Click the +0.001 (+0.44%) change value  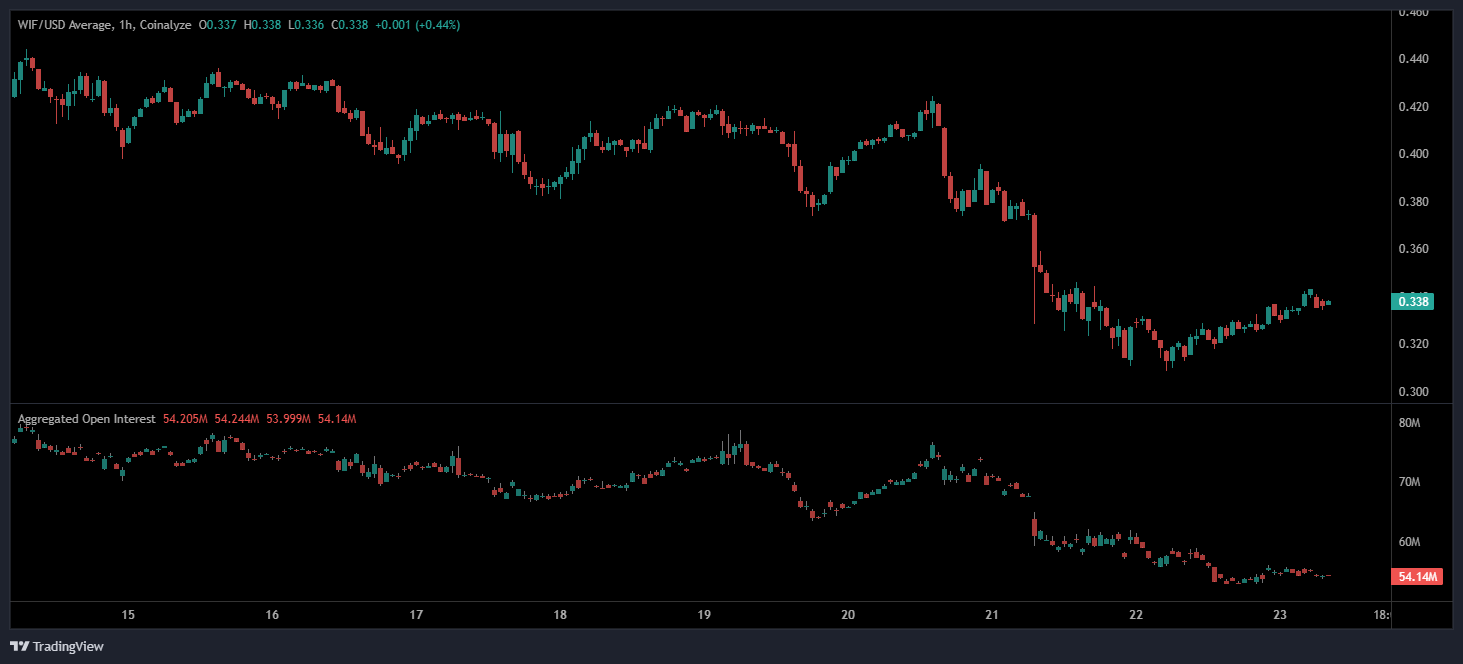pyautogui.click(x=417, y=24)
